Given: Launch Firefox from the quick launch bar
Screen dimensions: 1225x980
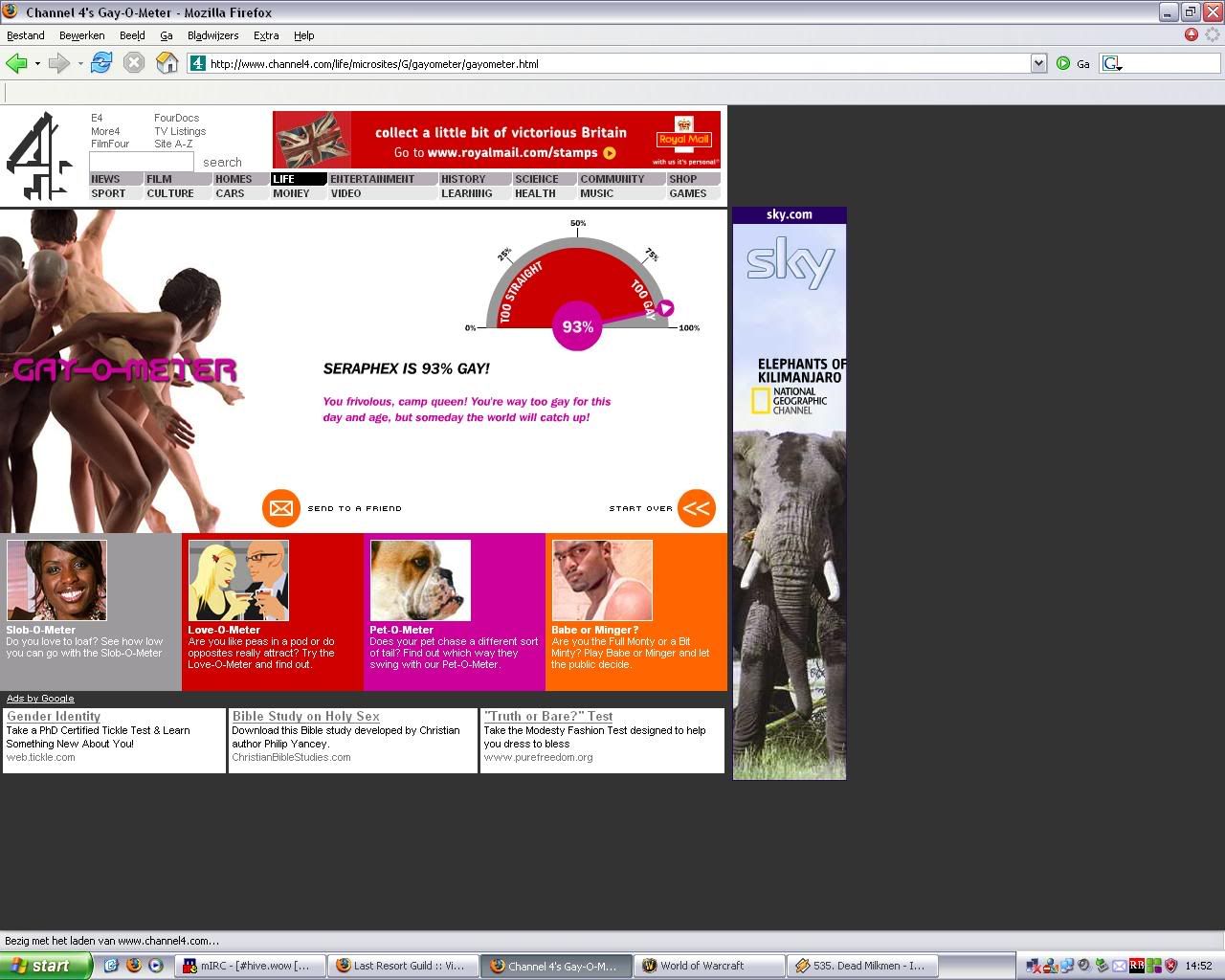Looking at the screenshot, I should (x=133, y=966).
